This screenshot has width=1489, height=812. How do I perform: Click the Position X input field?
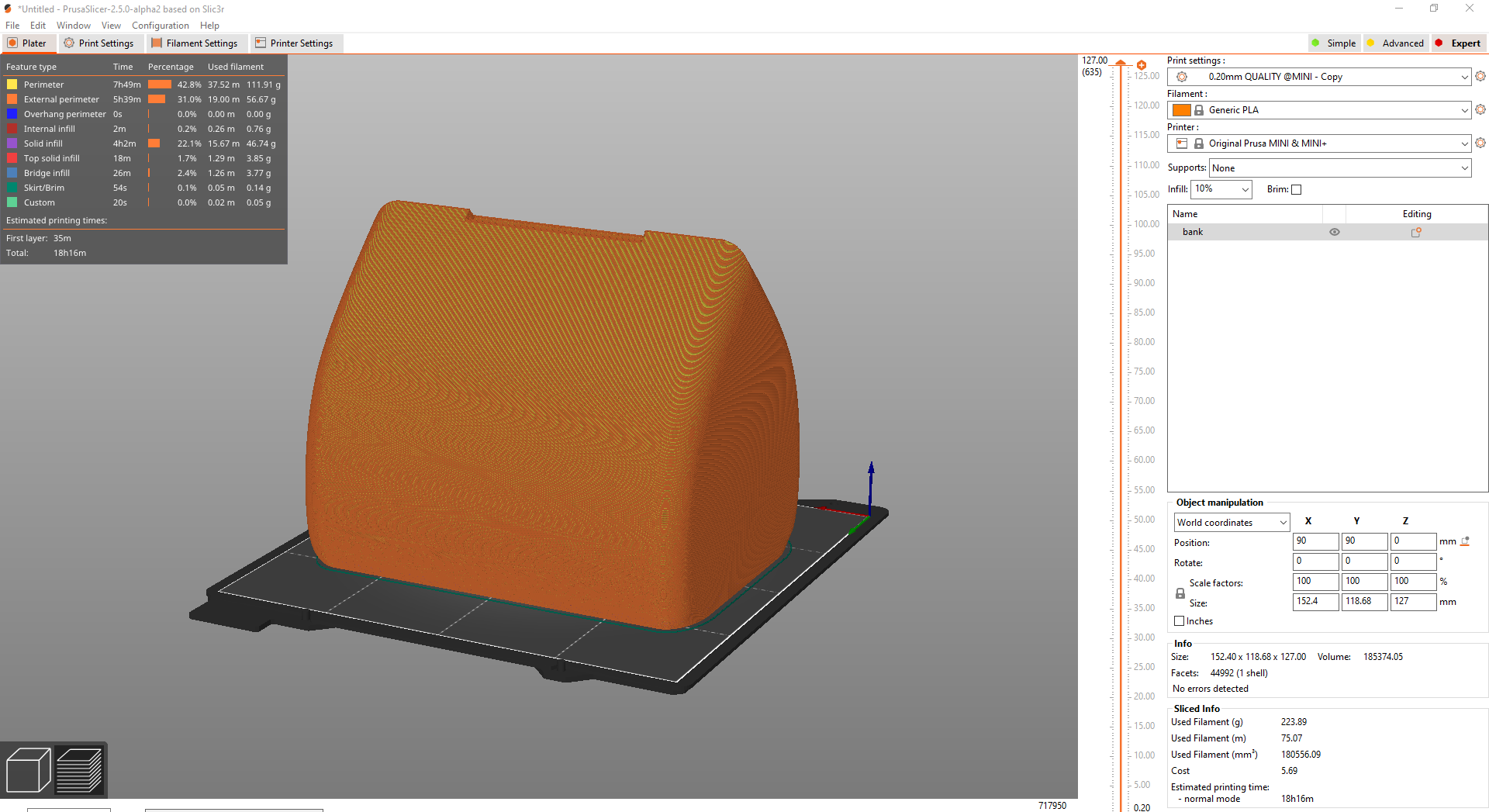(1315, 541)
